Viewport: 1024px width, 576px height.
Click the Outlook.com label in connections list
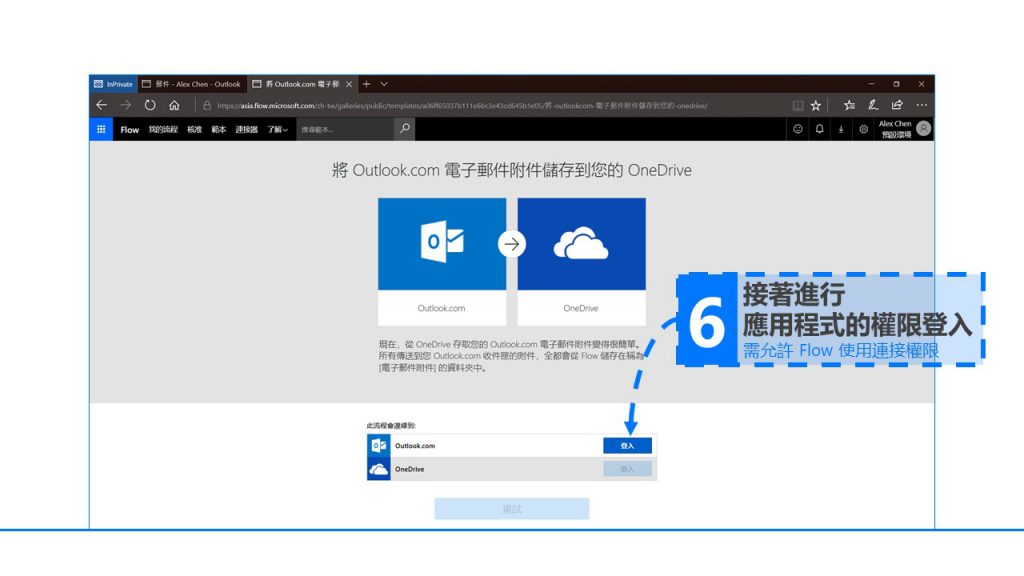(x=415, y=445)
